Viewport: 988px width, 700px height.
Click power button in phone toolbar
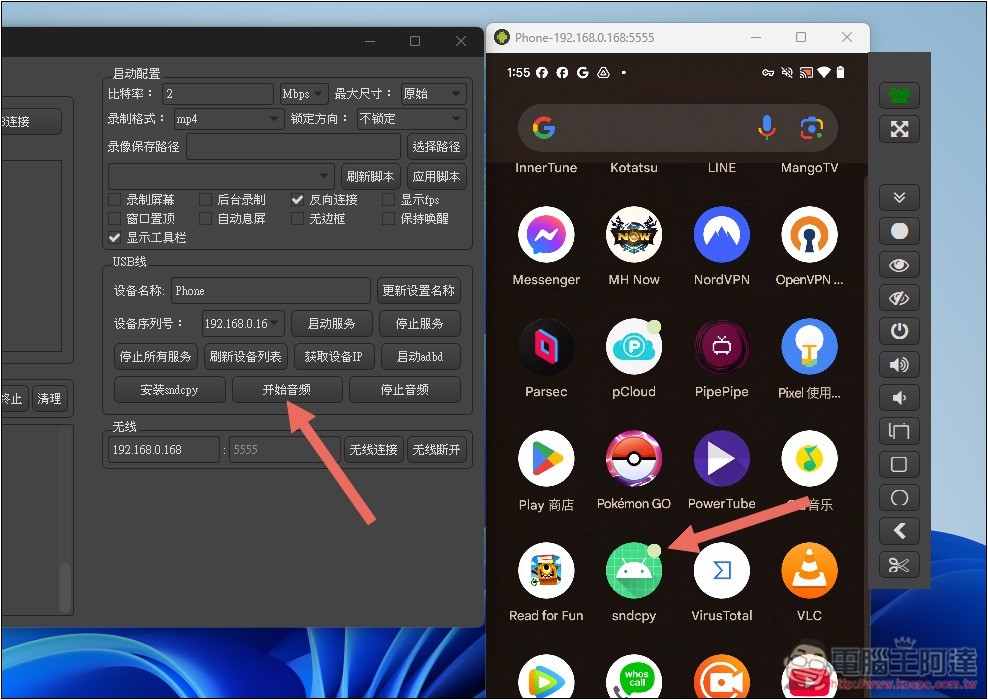[x=899, y=331]
